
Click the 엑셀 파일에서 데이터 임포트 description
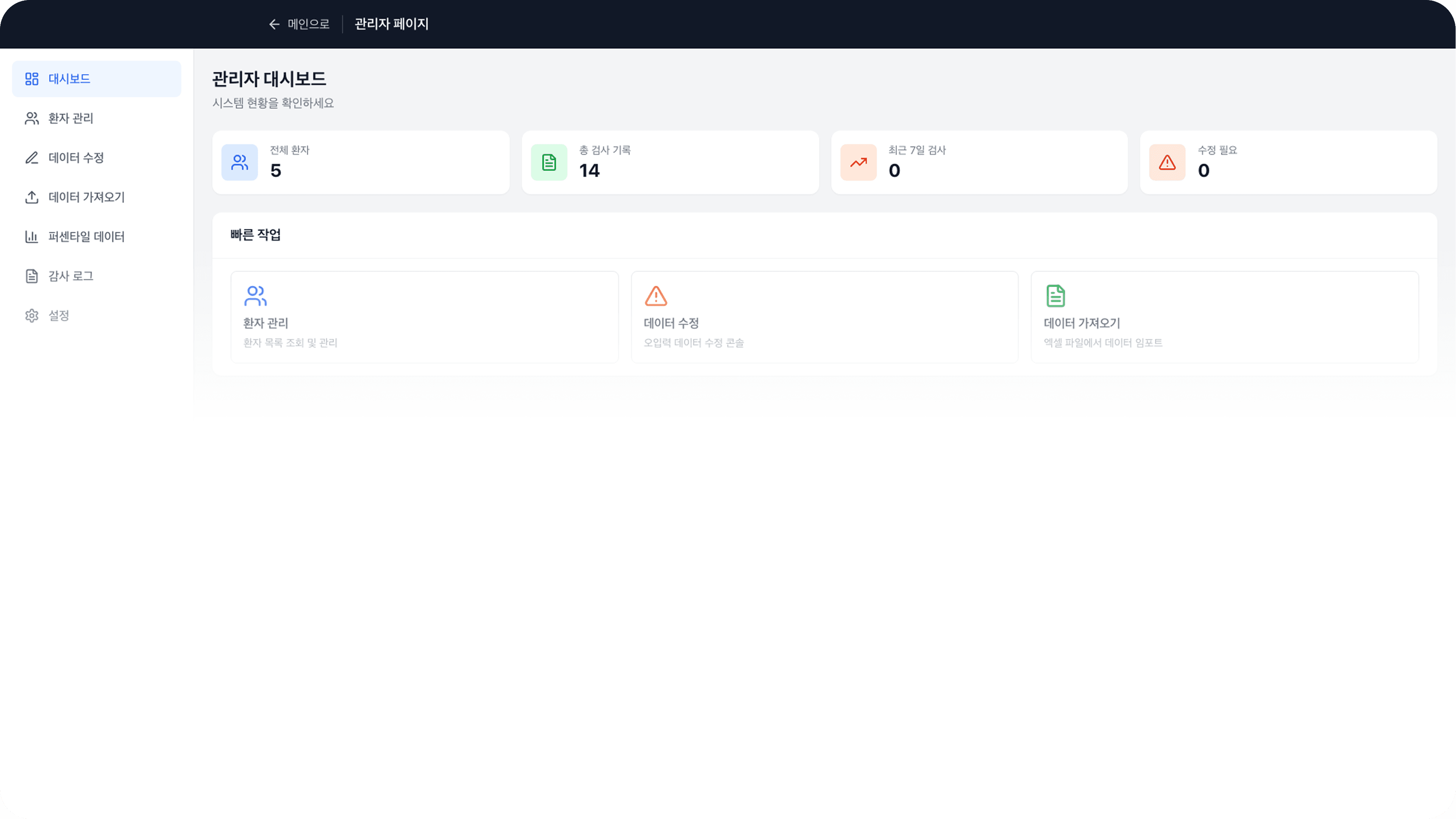click(1103, 343)
